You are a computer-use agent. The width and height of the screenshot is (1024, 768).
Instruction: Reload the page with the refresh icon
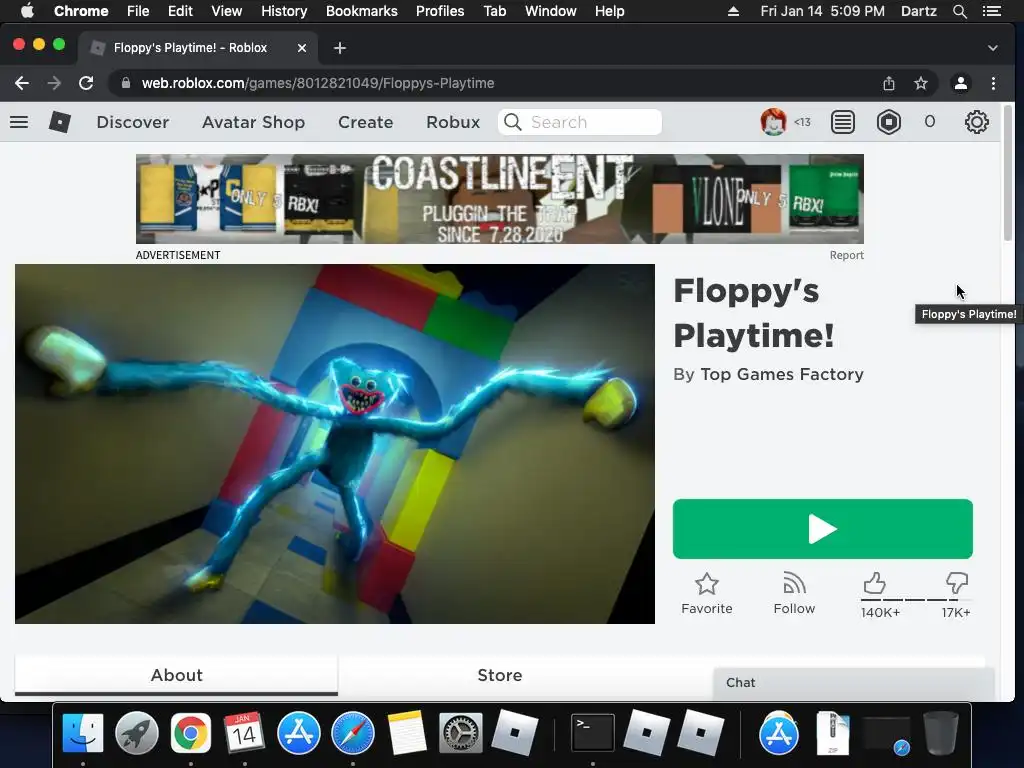(x=86, y=83)
